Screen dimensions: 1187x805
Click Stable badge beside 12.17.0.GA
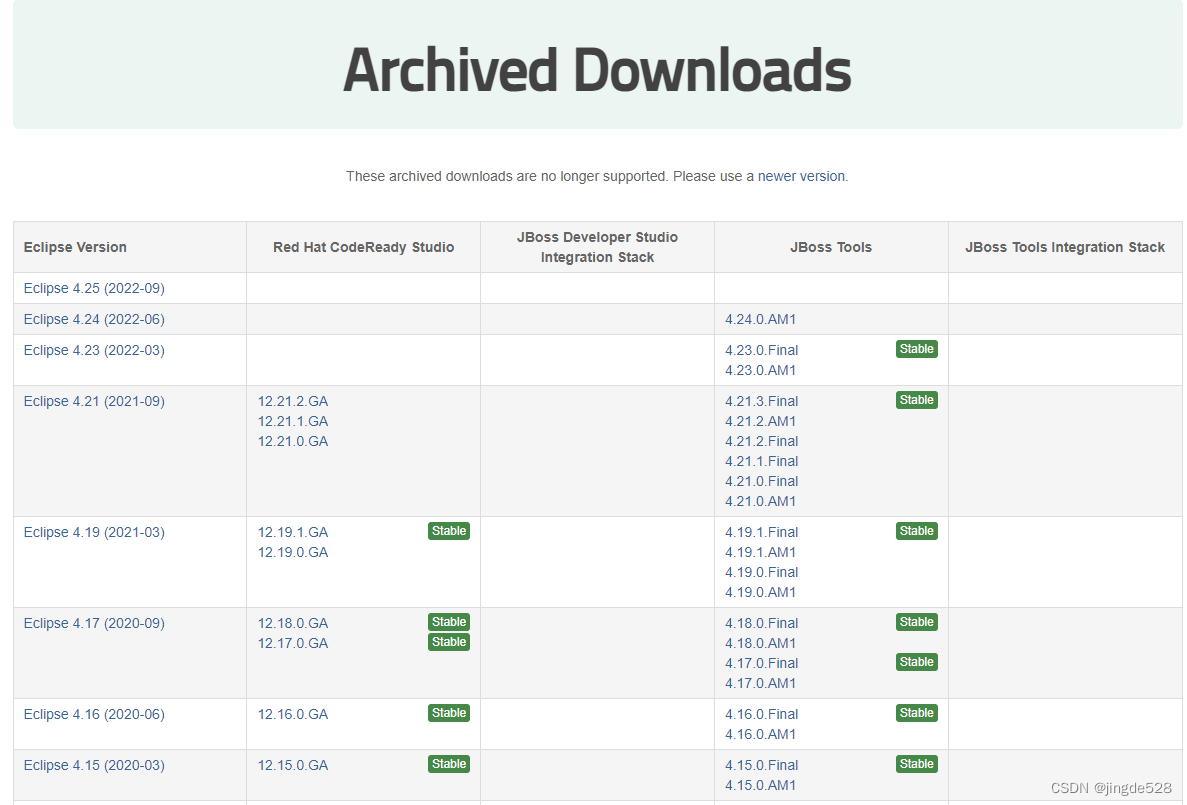click(449, 642)
